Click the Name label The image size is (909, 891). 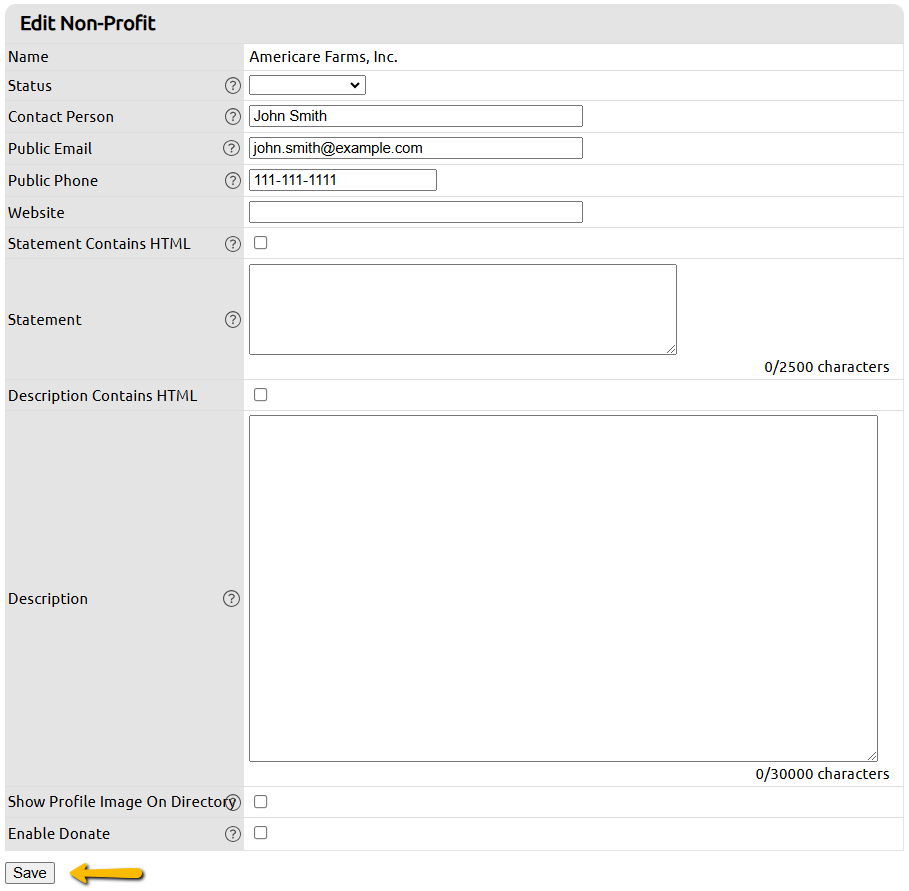coord(28,57)
